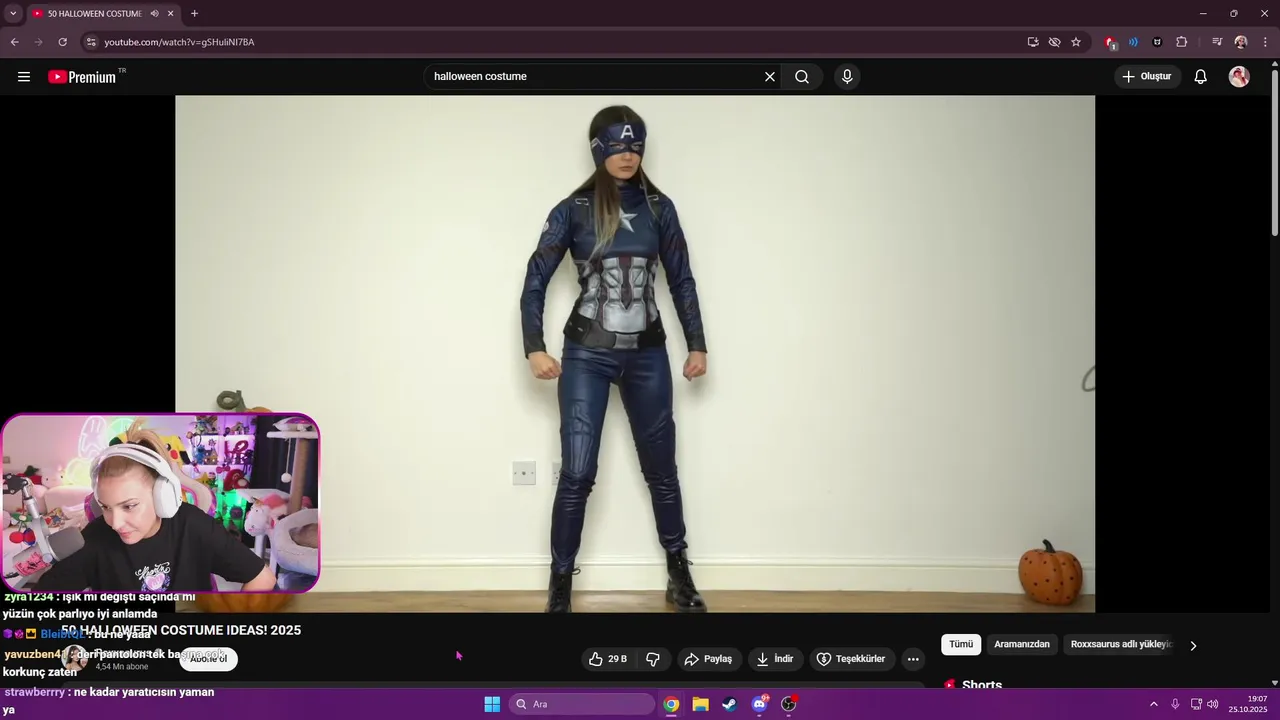Go back in browser history

coord(14,42)
